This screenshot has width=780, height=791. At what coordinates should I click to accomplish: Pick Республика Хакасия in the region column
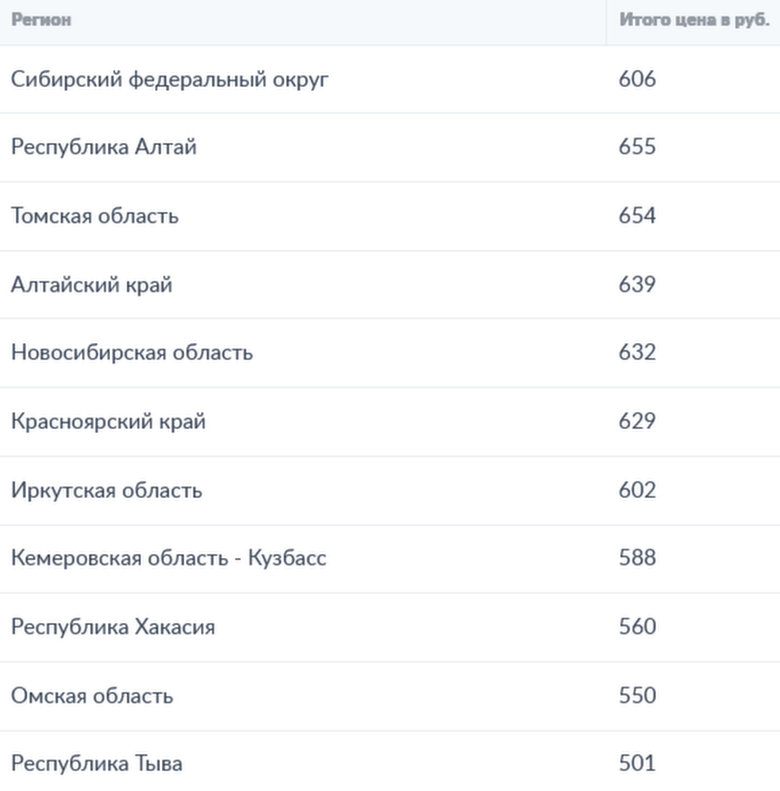113,627
